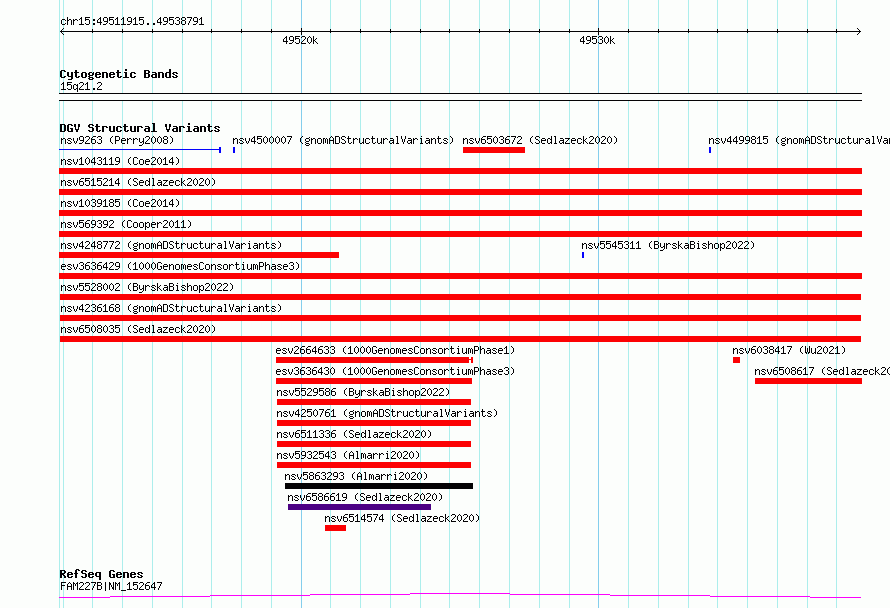Viewport: 890px width, 608px height.
Task: Click the red bar under esv3636430
Action: (374, 381)
